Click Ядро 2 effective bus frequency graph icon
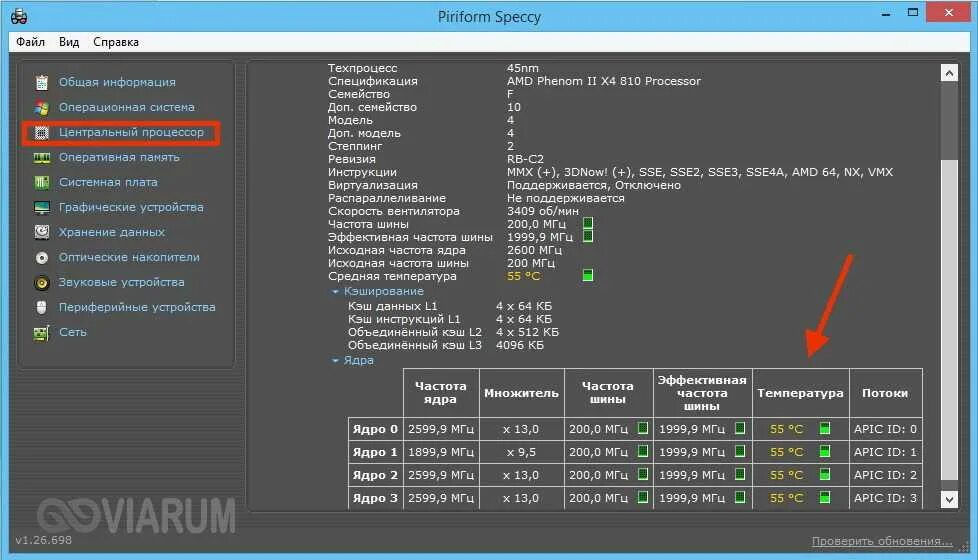This screenshot has height=560, width=978. [740, 475]
